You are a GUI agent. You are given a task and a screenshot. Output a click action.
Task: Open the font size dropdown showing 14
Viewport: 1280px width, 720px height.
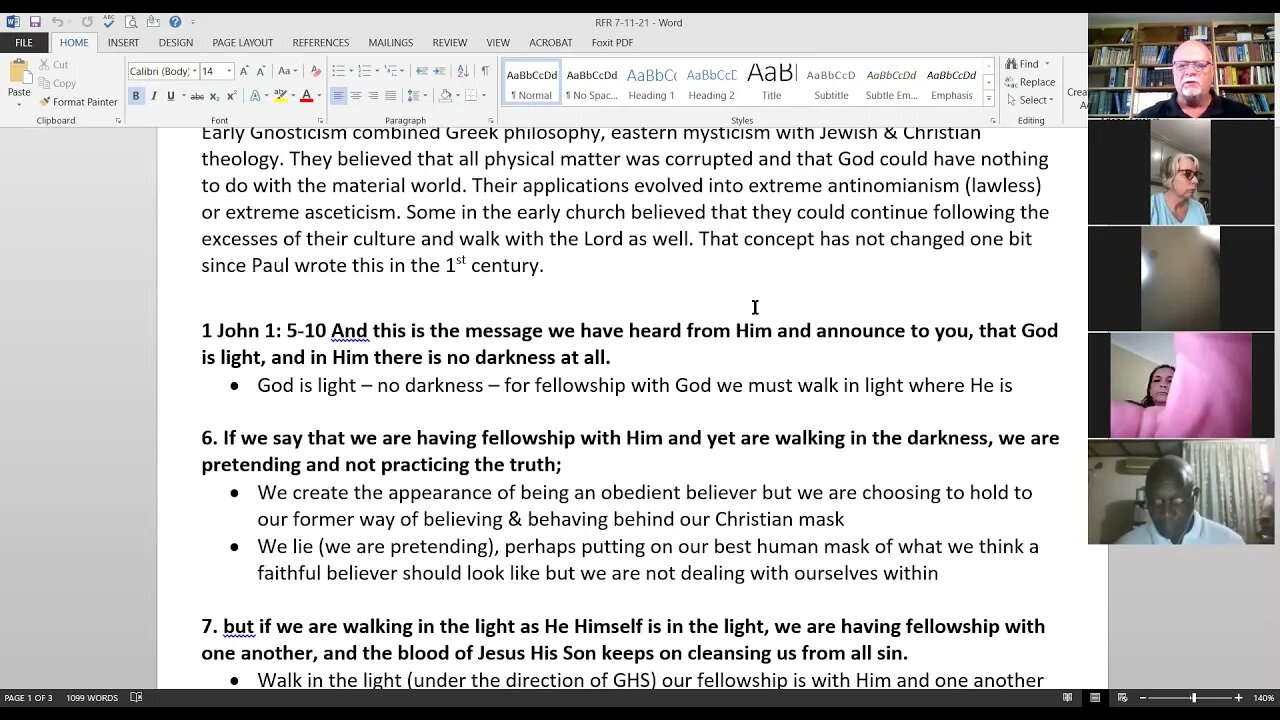click(229, 71)
